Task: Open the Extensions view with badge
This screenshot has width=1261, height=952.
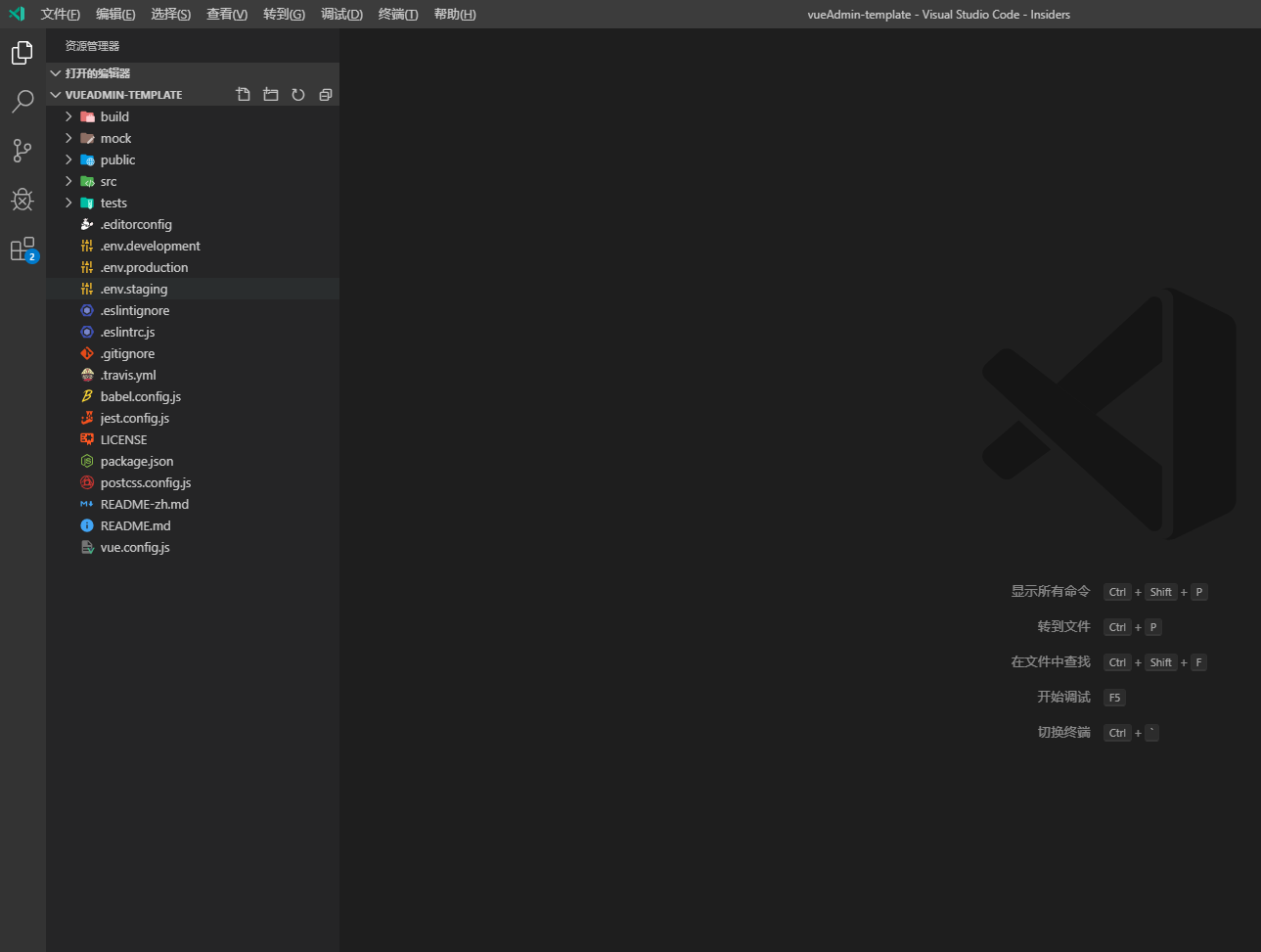Action: pos(23,249)
